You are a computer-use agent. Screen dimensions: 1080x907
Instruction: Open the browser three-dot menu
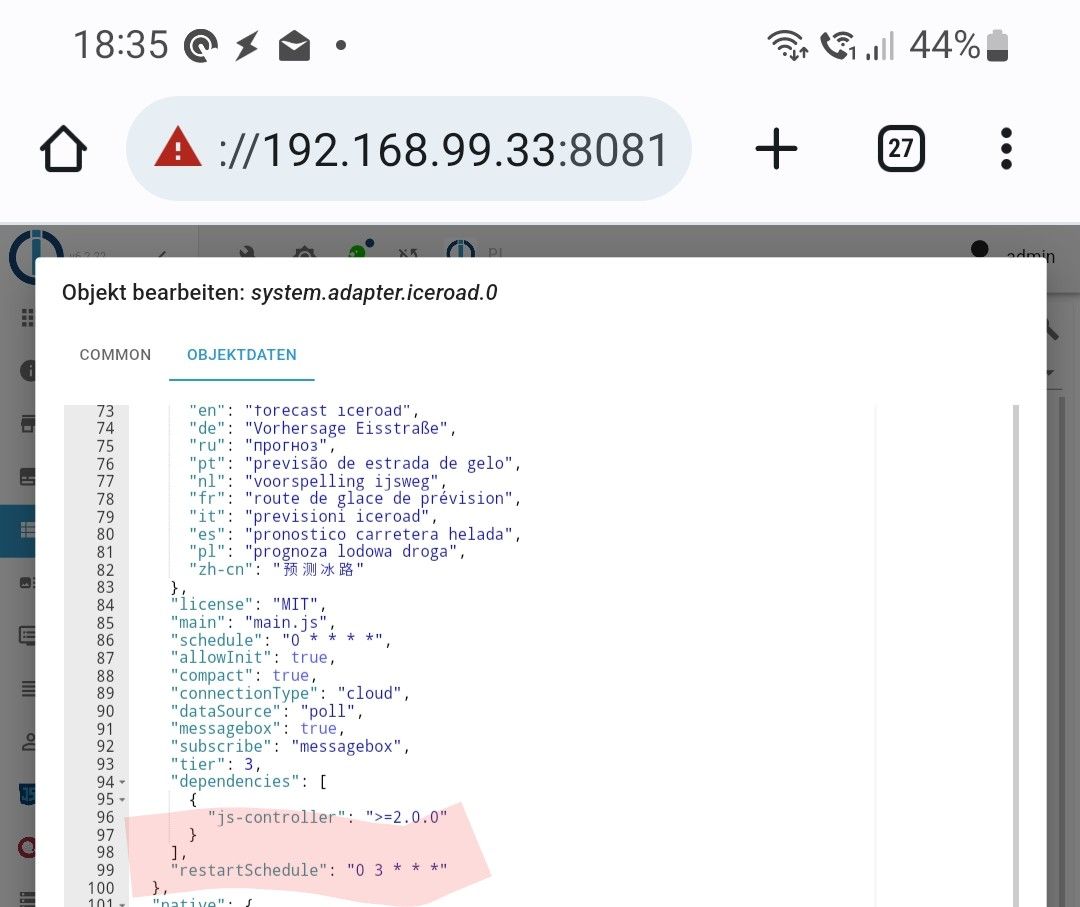click(x=1006, y=150)
